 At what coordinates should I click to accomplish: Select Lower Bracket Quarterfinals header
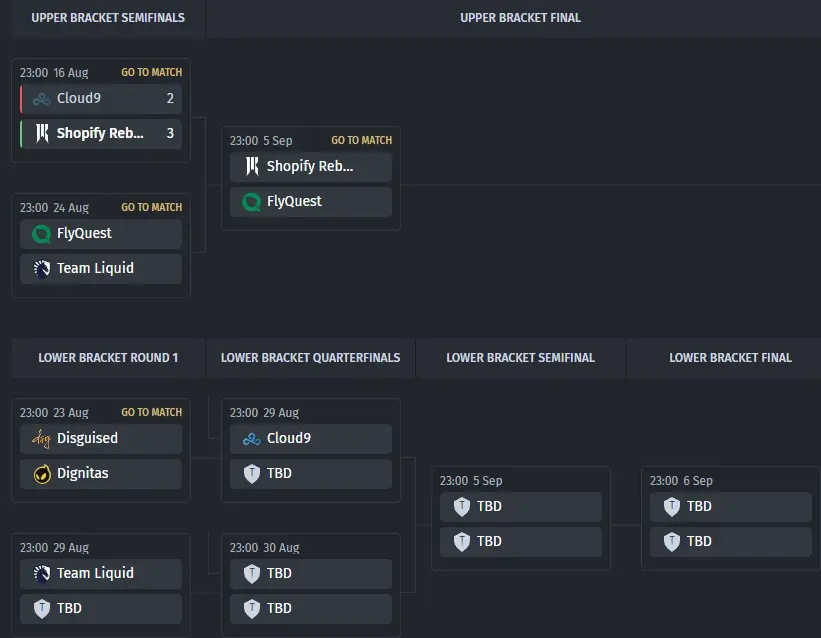[310, 358]
